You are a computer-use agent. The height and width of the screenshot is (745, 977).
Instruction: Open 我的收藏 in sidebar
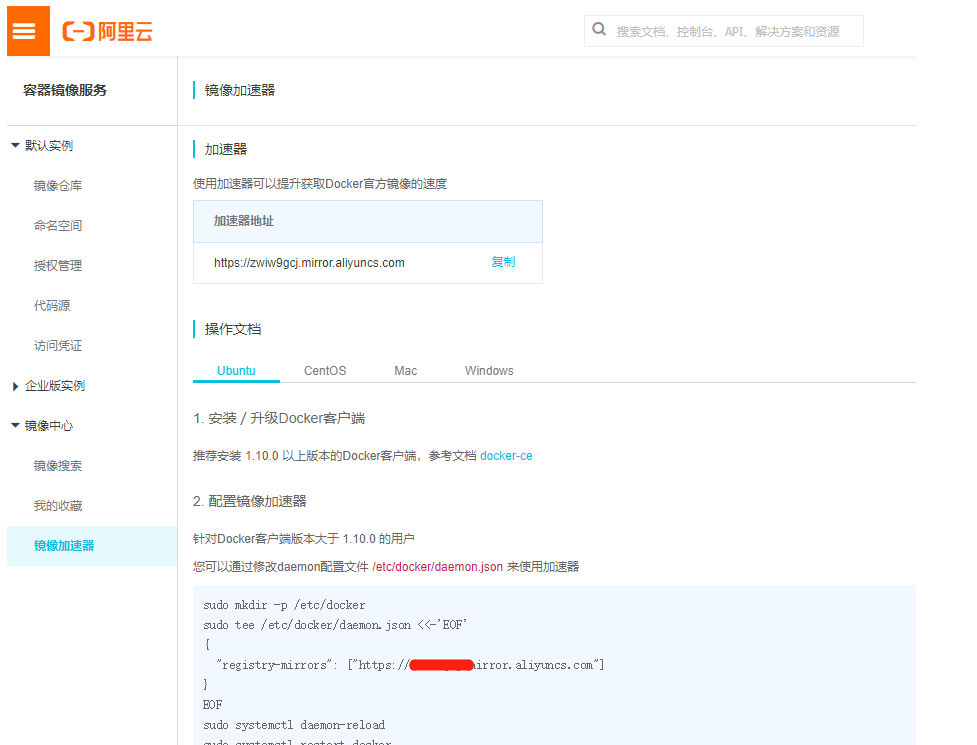tap(58, 506)
